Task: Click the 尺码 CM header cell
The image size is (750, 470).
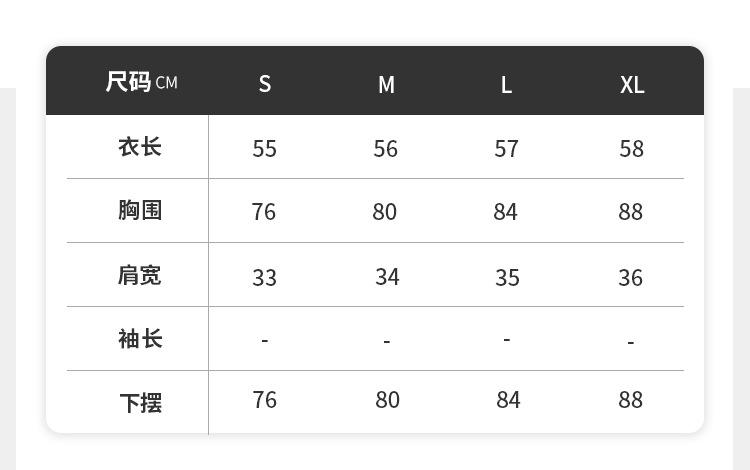Action: (140, 82)
